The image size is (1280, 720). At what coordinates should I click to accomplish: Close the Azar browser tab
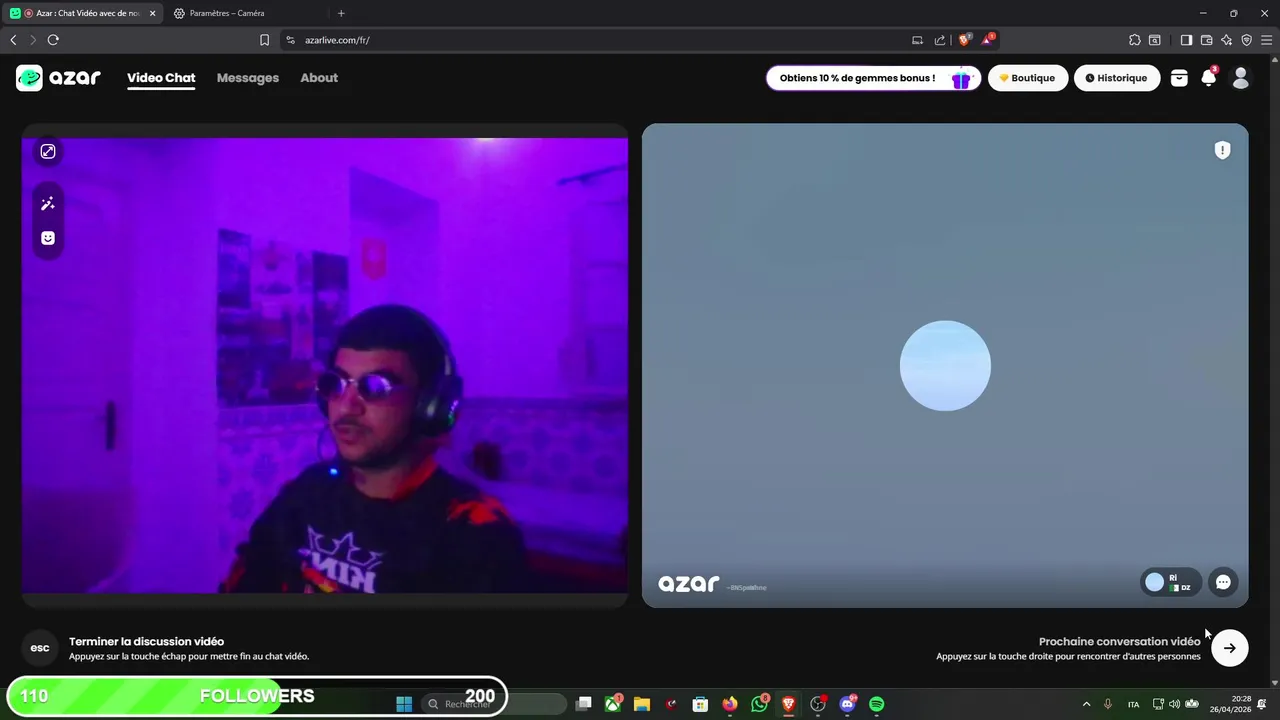(x=153, y=13)
